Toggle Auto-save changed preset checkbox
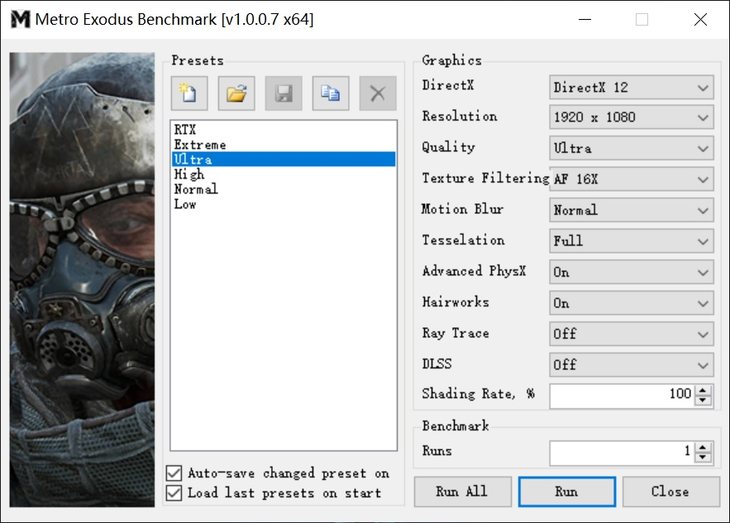Viewport: 730px width, 523px height. click(x=174, y=473)
